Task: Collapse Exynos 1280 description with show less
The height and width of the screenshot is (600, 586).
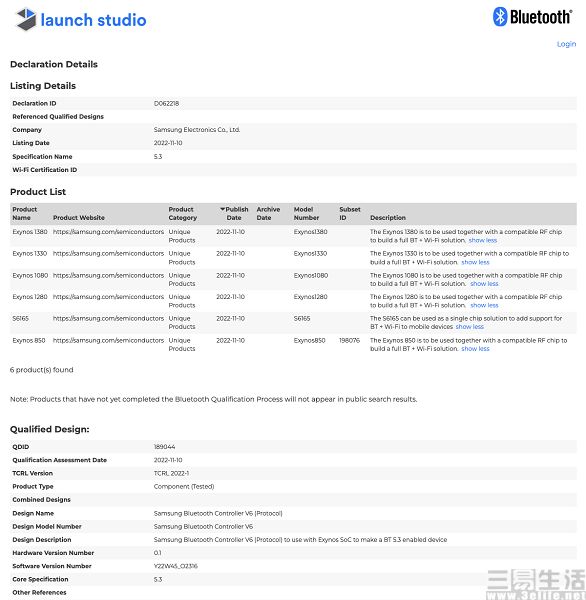Action: [484, 305]
